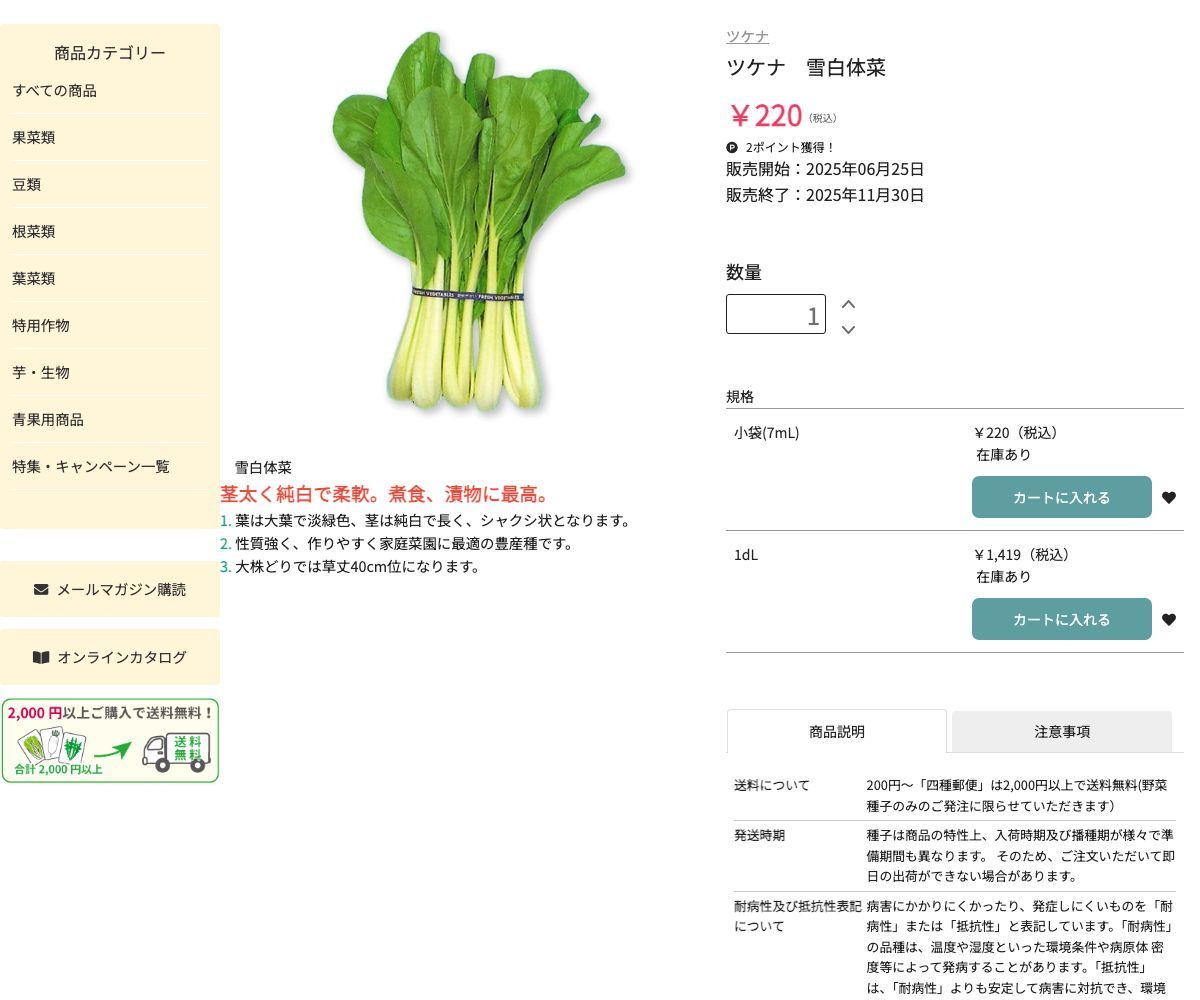Click the quantity input field
This screenshot has width=1200, height=1000.
[x=775, y=314]
